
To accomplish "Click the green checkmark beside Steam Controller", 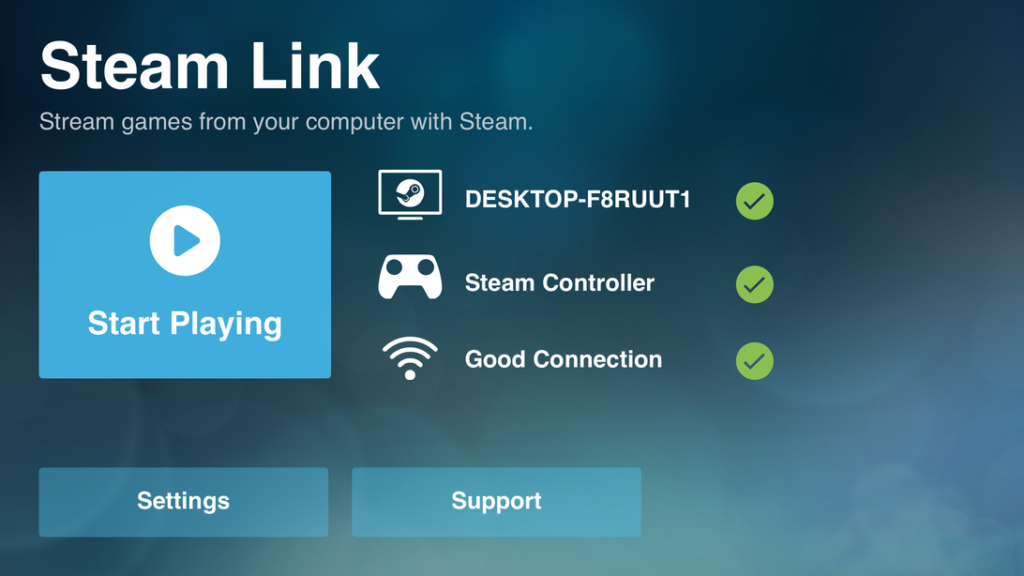I will [x=754, y=284].
